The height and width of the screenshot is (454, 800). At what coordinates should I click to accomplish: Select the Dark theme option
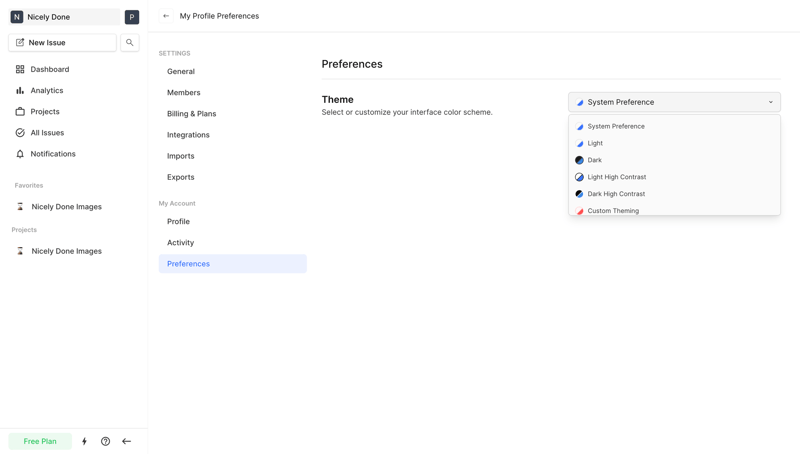tap(595, 160)
